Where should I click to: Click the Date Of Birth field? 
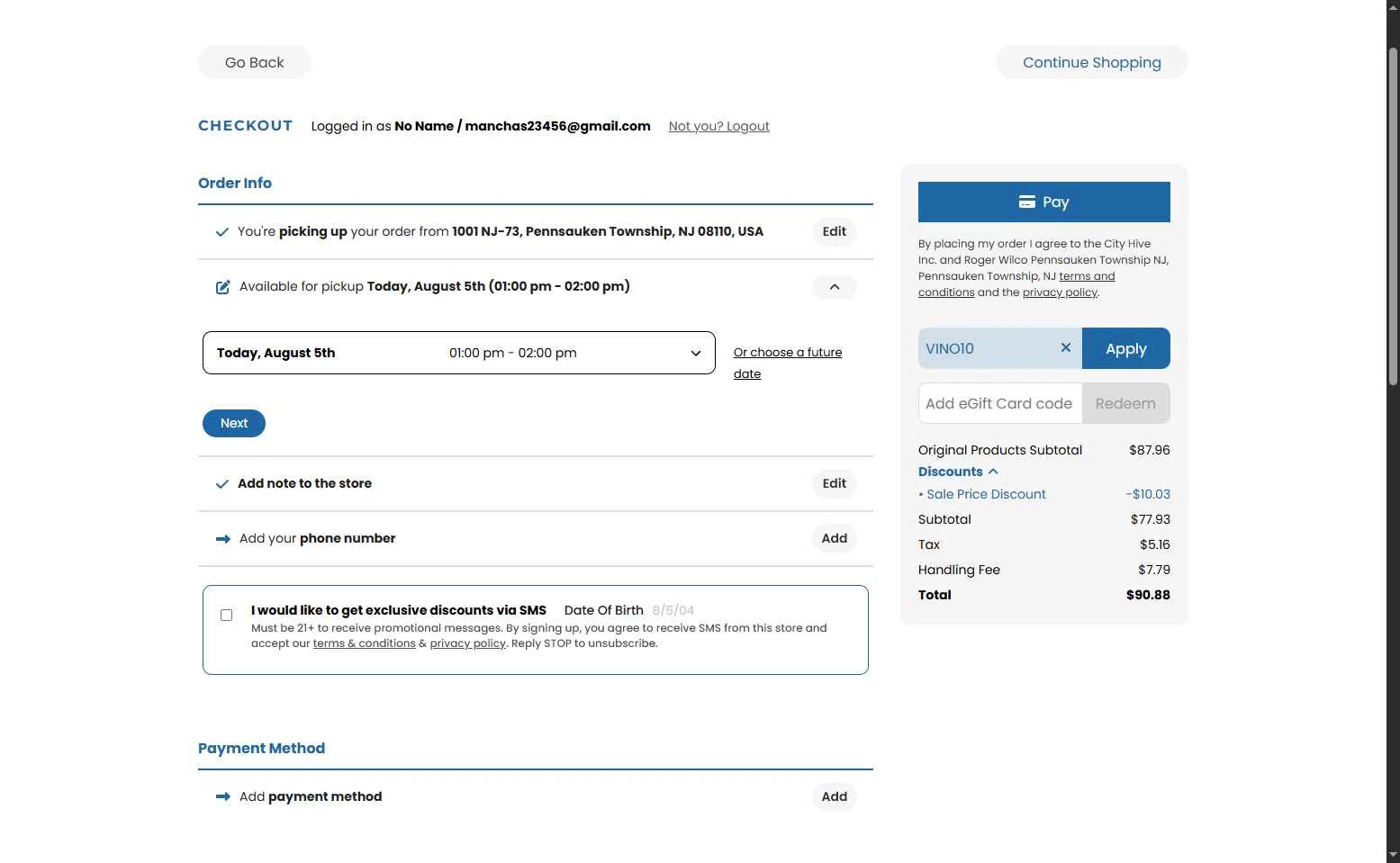click(x=673, y=610)
